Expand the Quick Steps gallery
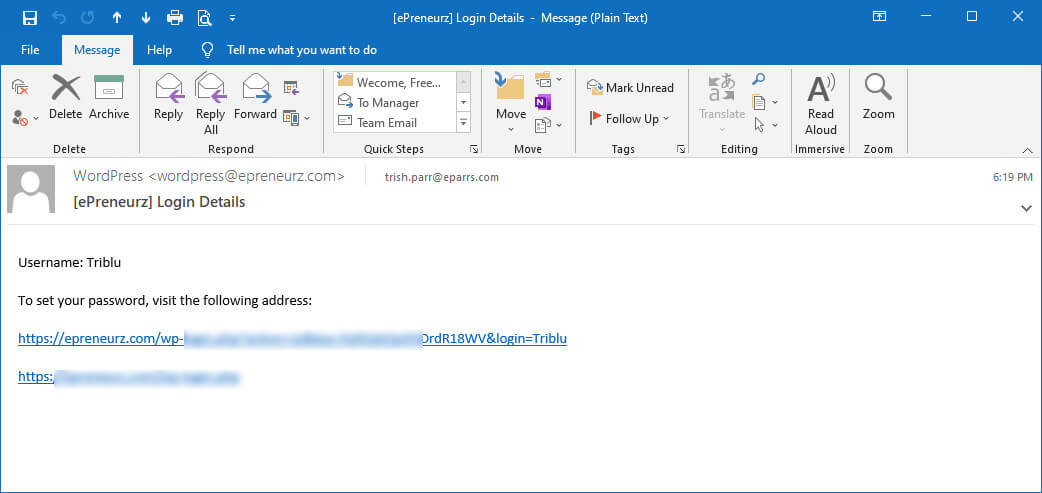The image size is (1042, 493). coord(464,122)
